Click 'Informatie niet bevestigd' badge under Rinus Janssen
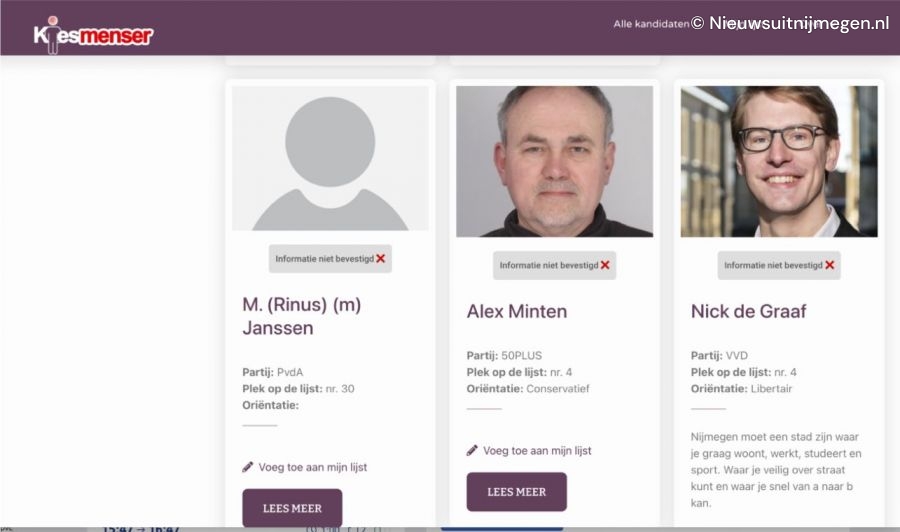Screen dimensions: 900x532 (x=330, y=259)
